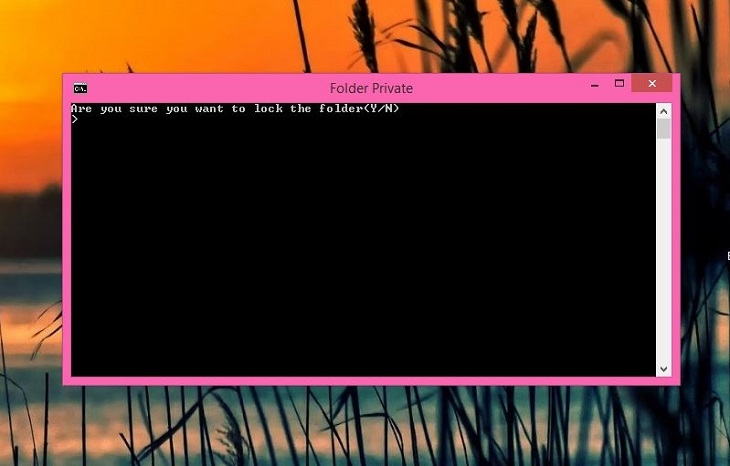Click the empty scrollbar track below the thumb
Image resolution: width=730 pixels, height=466 pixels.
pyautogui.click(x=663, y=250)
